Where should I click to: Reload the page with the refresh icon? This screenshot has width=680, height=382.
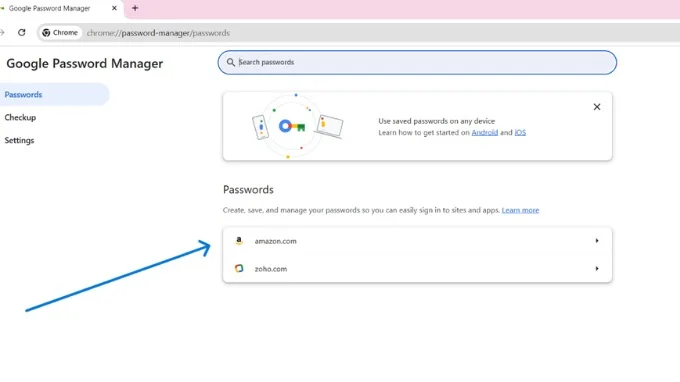(22, 33)
